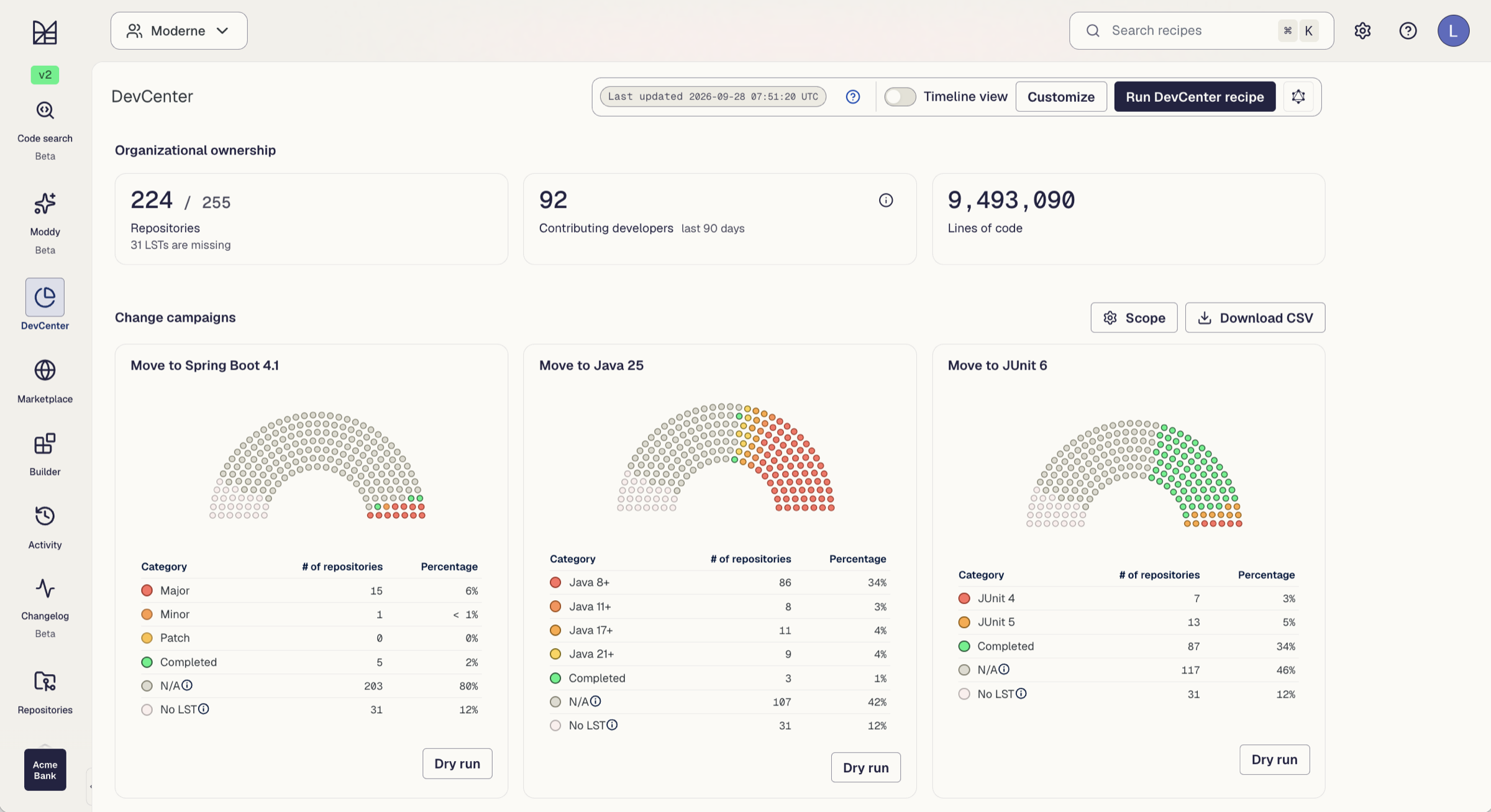Screen dimensions: 1491x812
Task: Click info icon next to N/A in JUnit 6 table
Action: [x=1004, y=669]
